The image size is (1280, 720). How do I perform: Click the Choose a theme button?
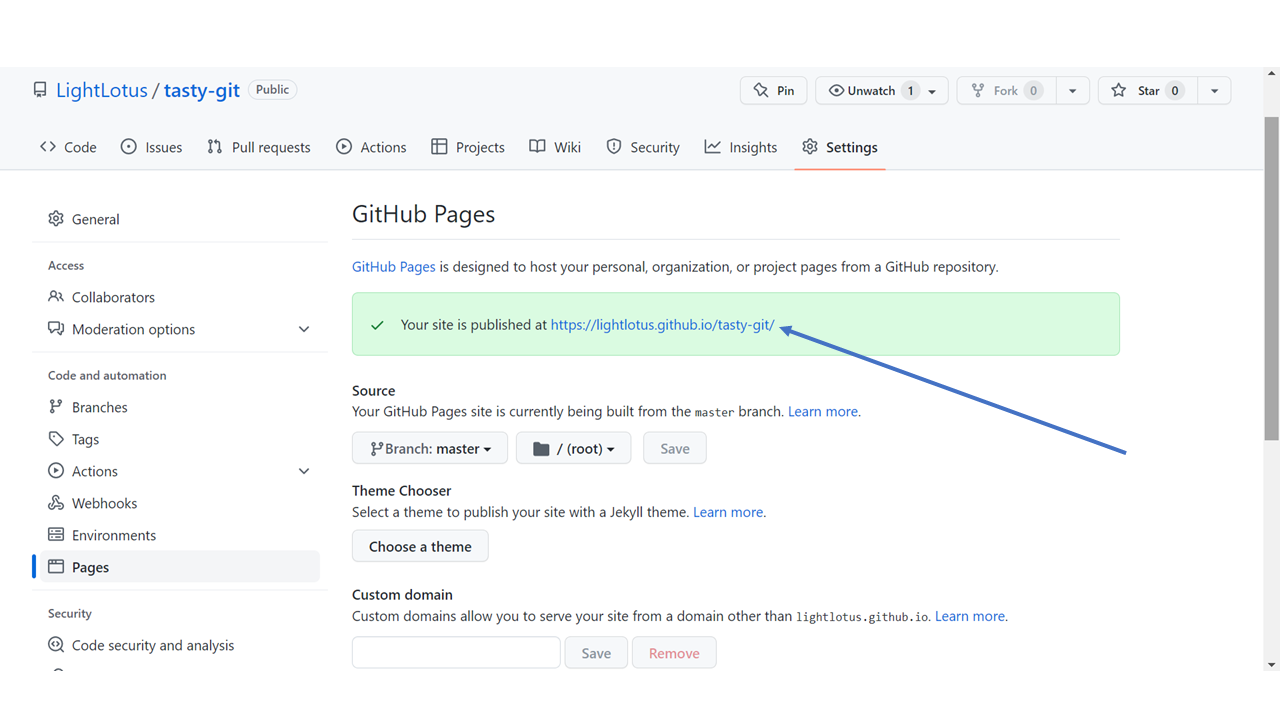click(420, 546)
